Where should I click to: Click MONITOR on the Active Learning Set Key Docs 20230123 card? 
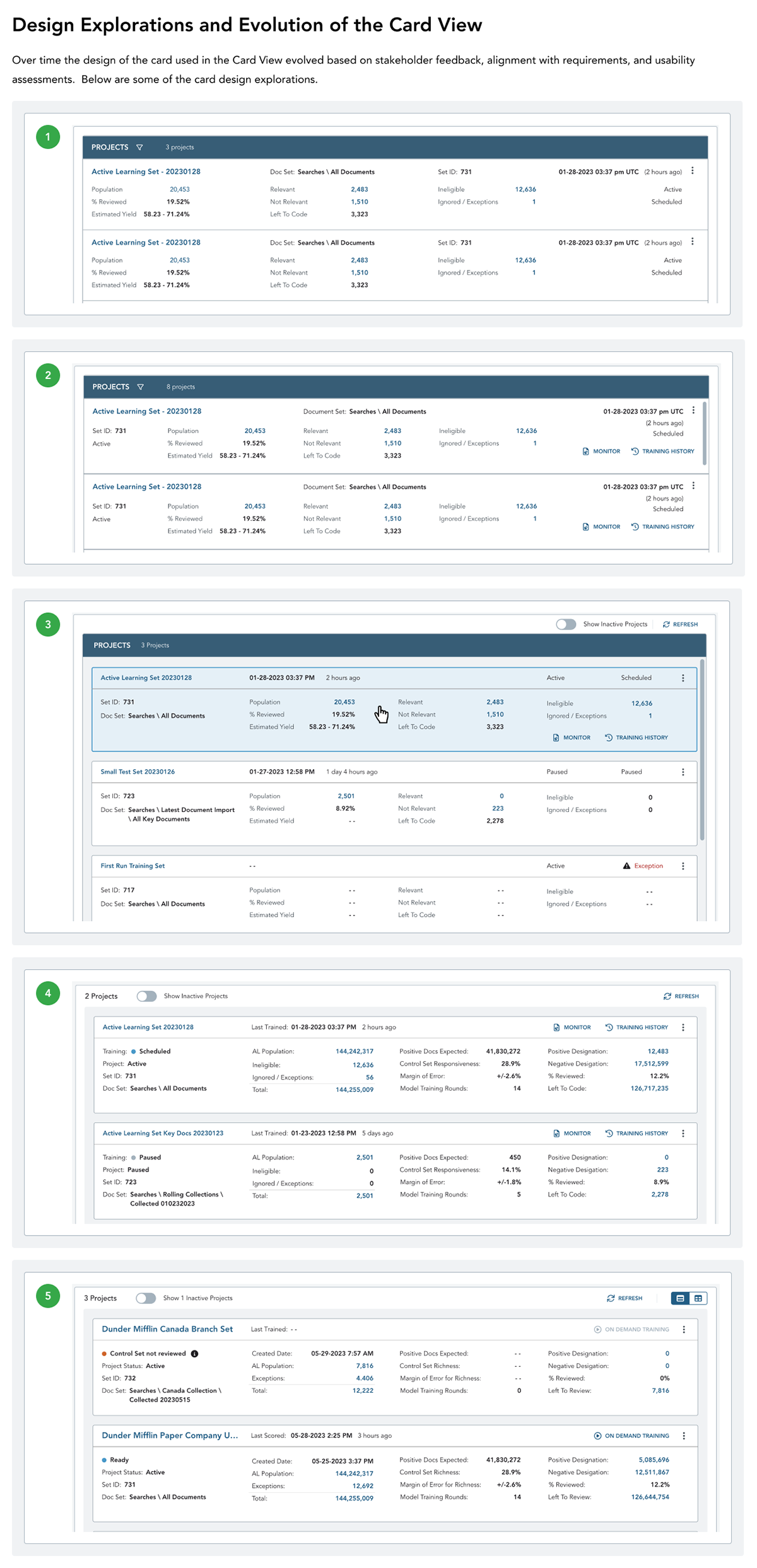point(572,1133)
